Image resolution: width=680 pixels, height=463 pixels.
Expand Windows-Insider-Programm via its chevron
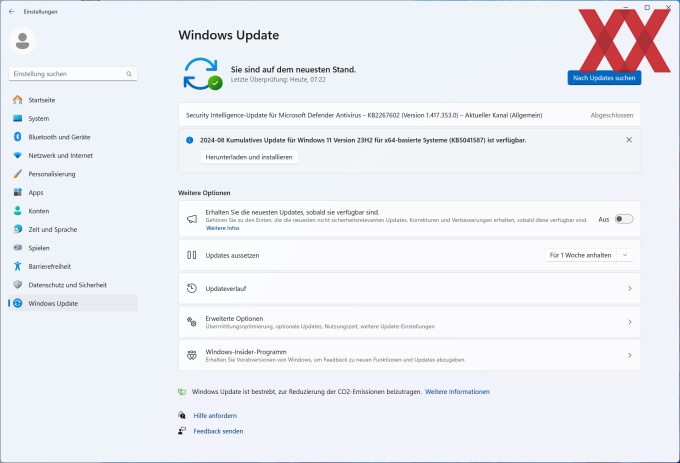(630, 355)
